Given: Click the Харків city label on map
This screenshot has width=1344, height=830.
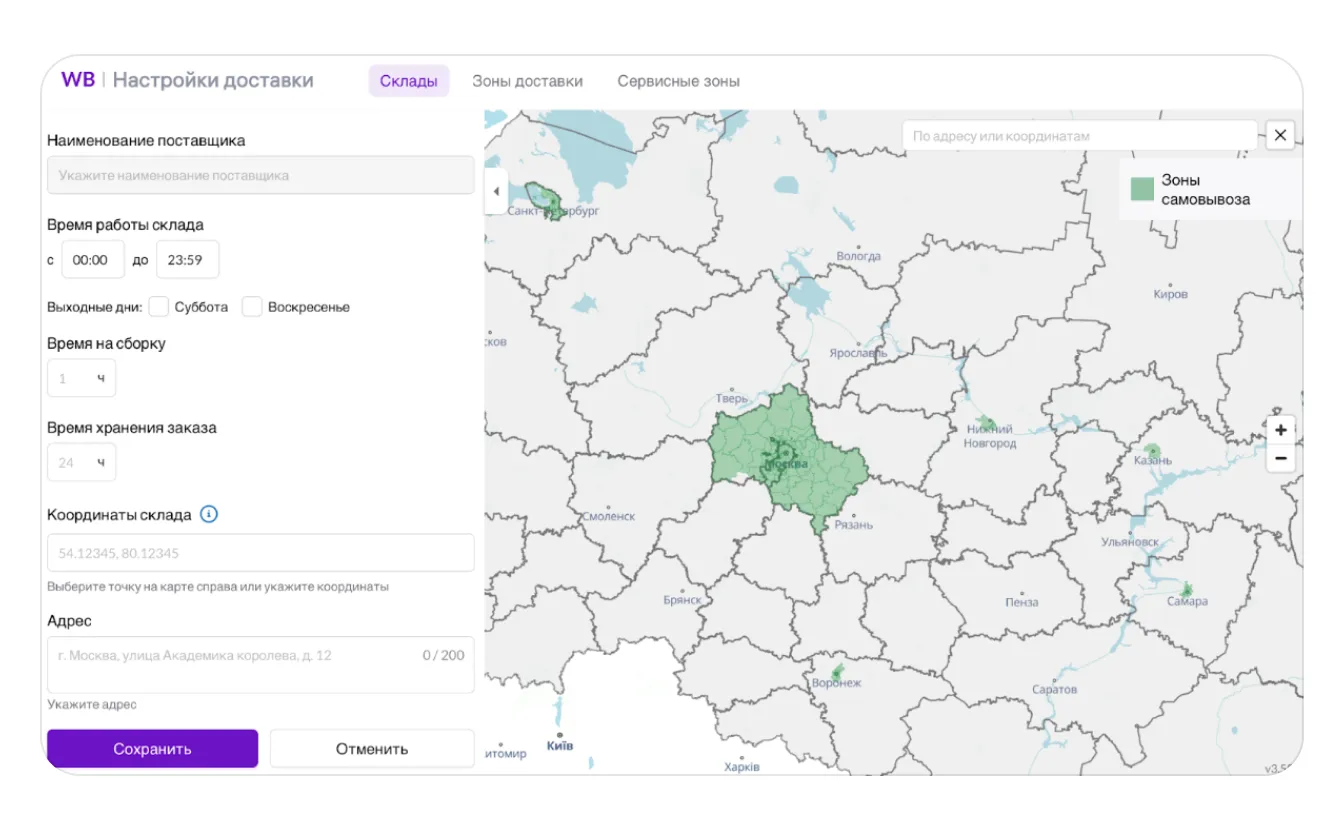Looking at the screenshot, I should coord(742,767).
